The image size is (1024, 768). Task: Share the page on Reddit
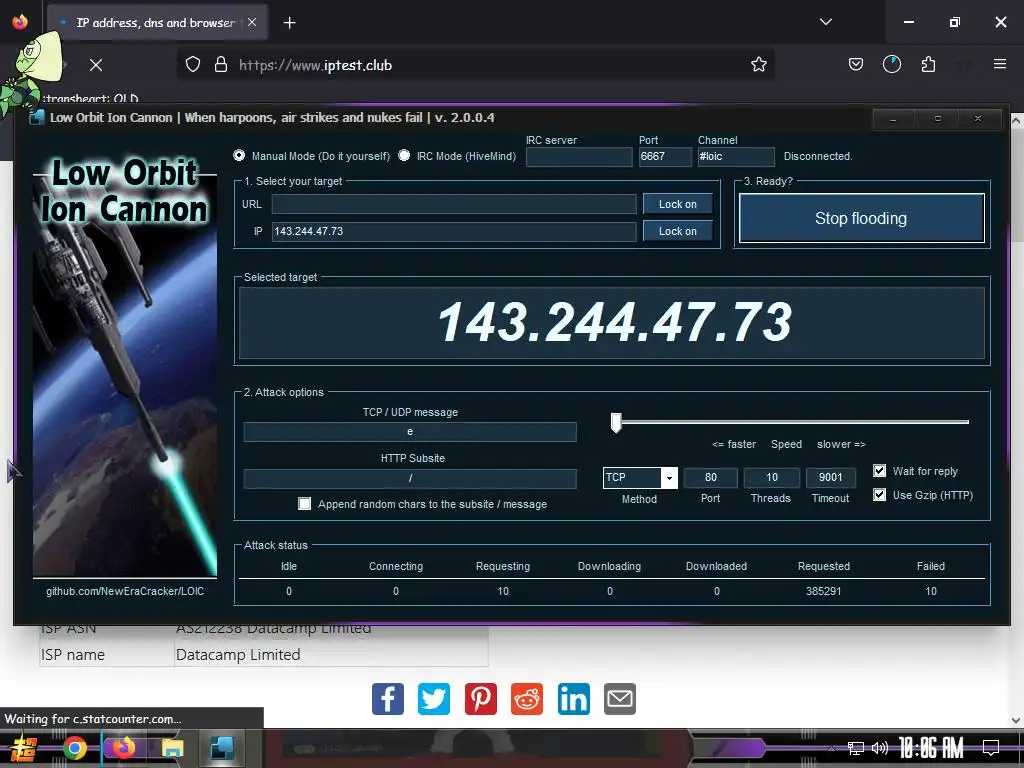coord(527,699)
